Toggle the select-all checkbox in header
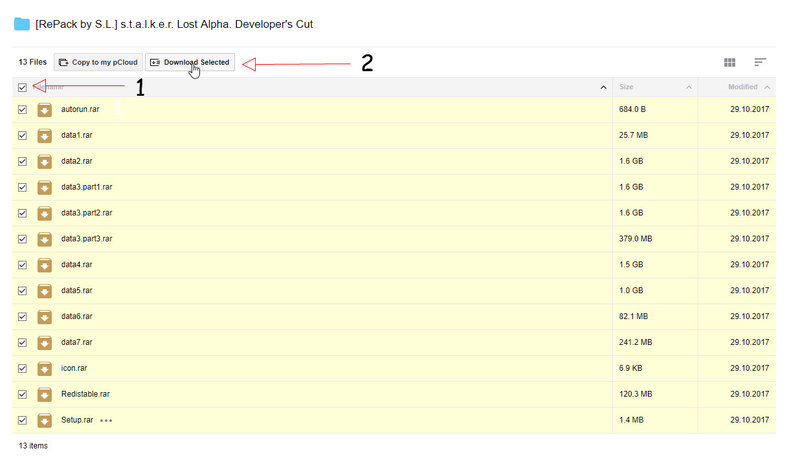Viewport: 800px width, 475px height. pyautogui.click(x=22, y=87)
